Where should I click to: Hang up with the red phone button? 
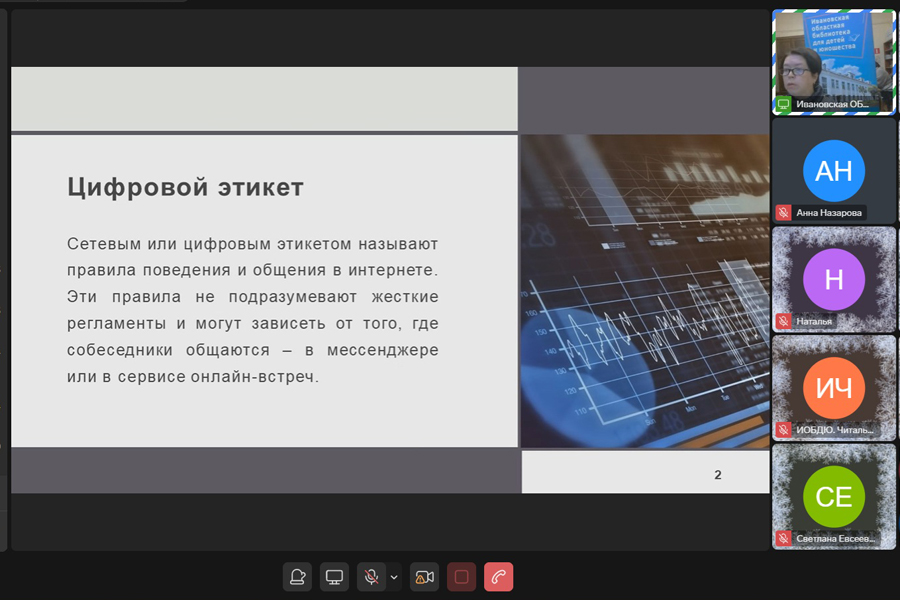[x=498, y=577]
